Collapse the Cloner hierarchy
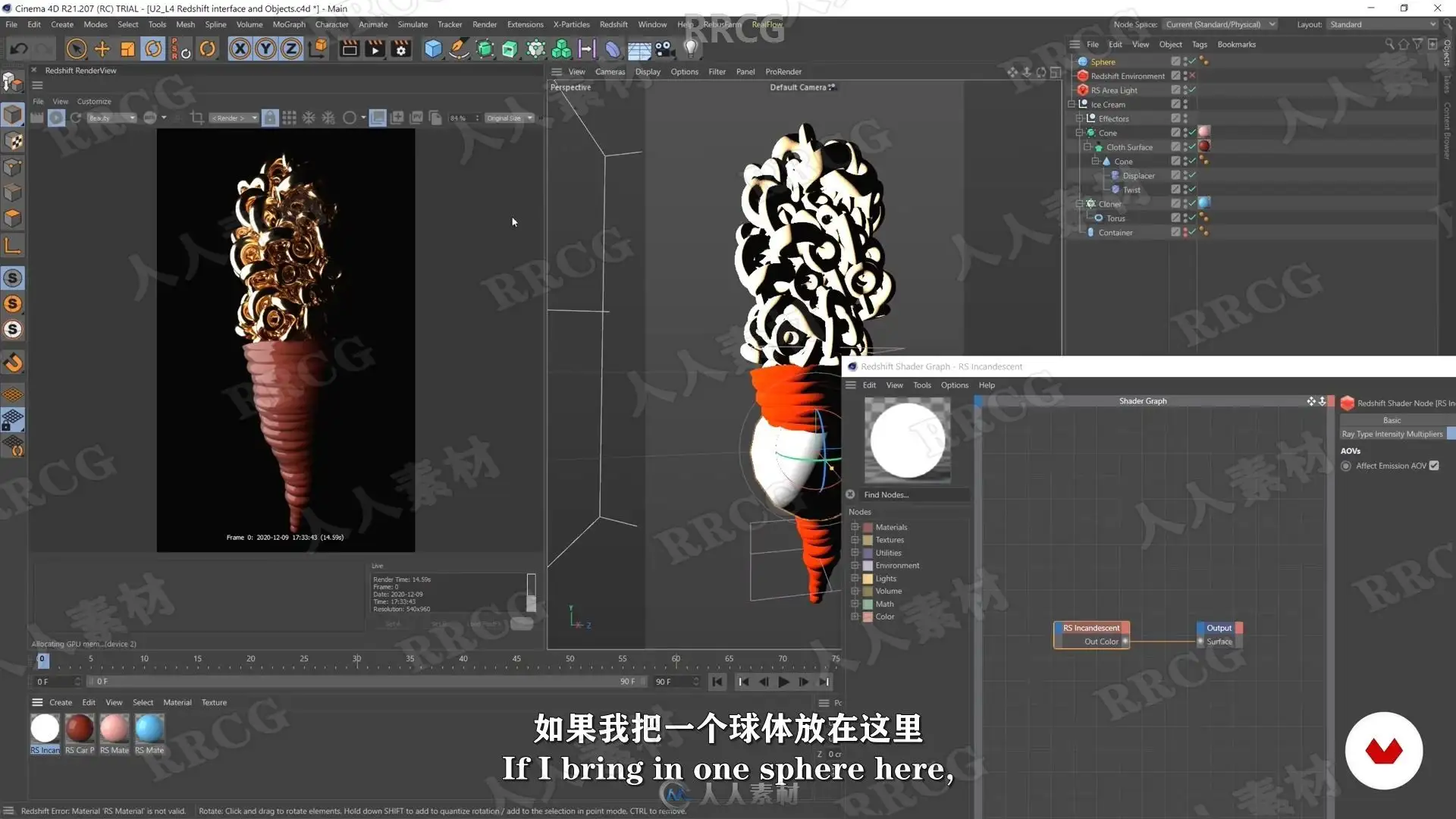Image resolution: width=1456 pixels, height=819 pixels. [x=1079, y=204]
